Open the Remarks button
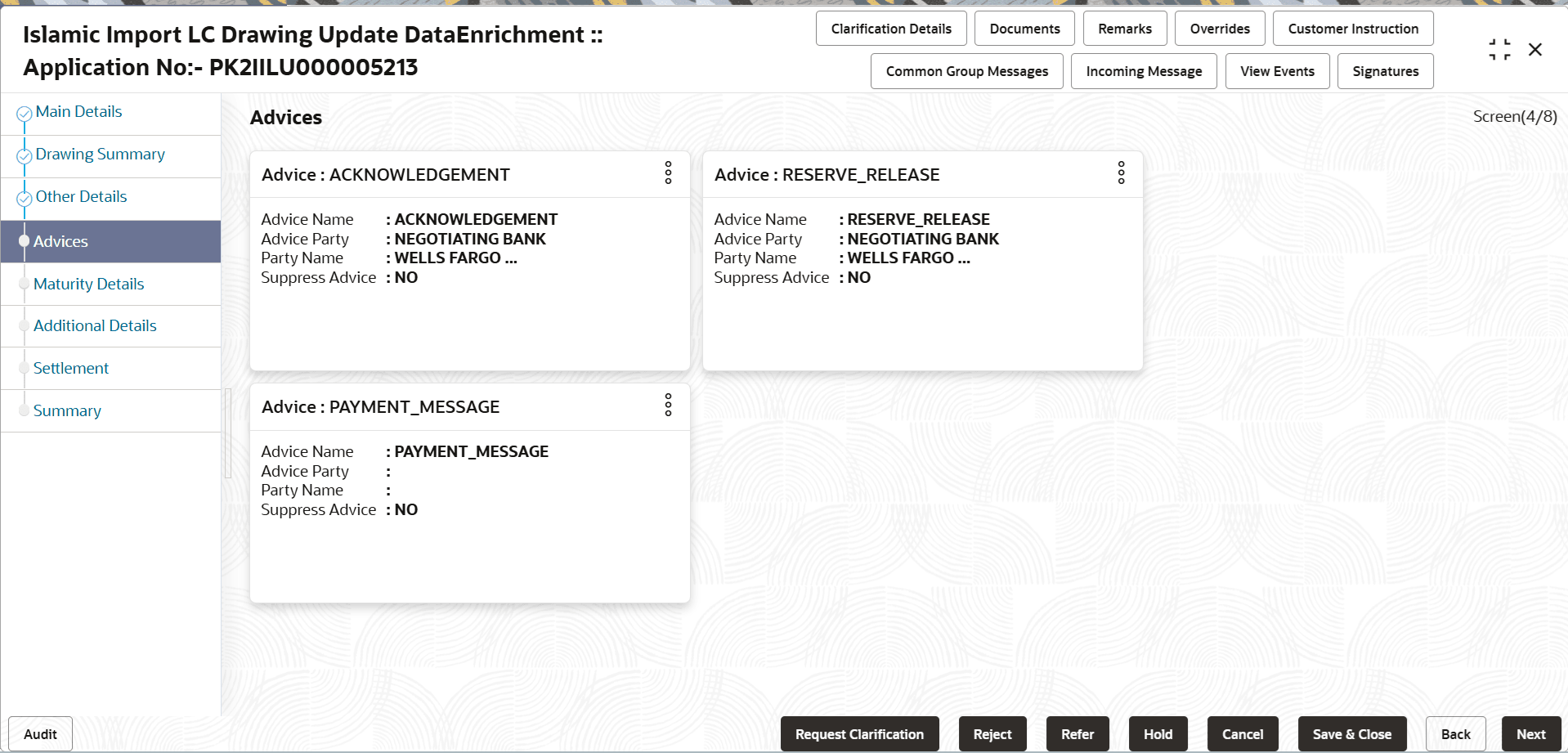Image resolution: width=1568 pixels, height=753 pixels. pyautogui.click(x=1125, y=29)
